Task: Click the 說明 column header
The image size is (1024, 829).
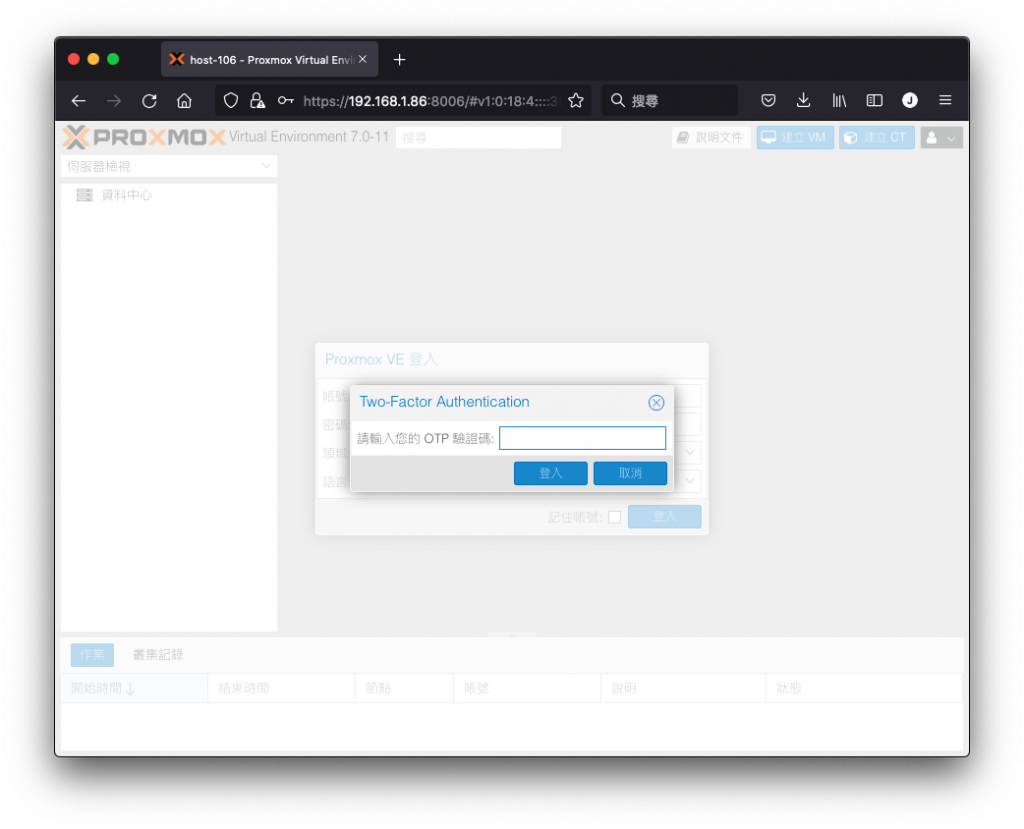Action: [x=683, y=689]
